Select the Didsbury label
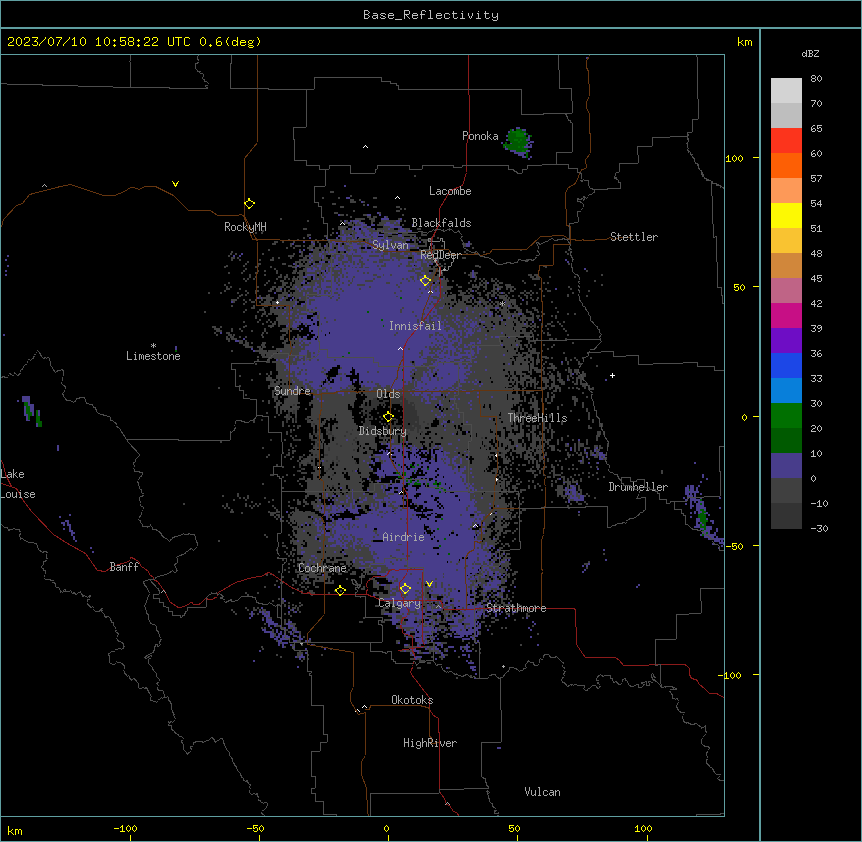Image resolution: width=862 pixels, height=842 pixels. tap(383, 431)
